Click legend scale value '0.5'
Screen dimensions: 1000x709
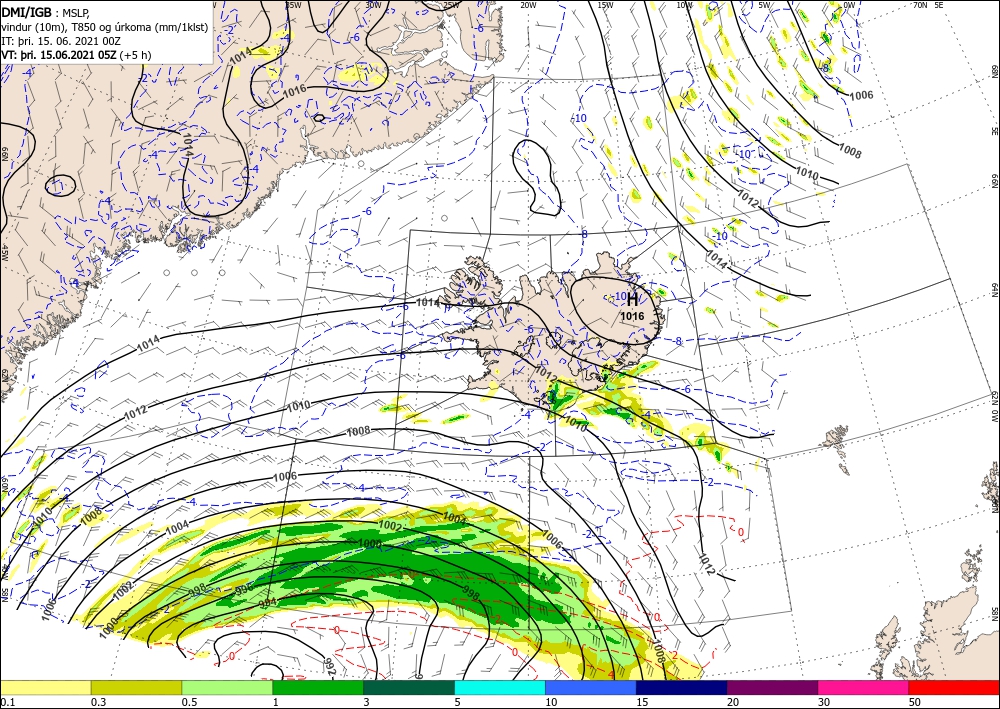(189, 702)
